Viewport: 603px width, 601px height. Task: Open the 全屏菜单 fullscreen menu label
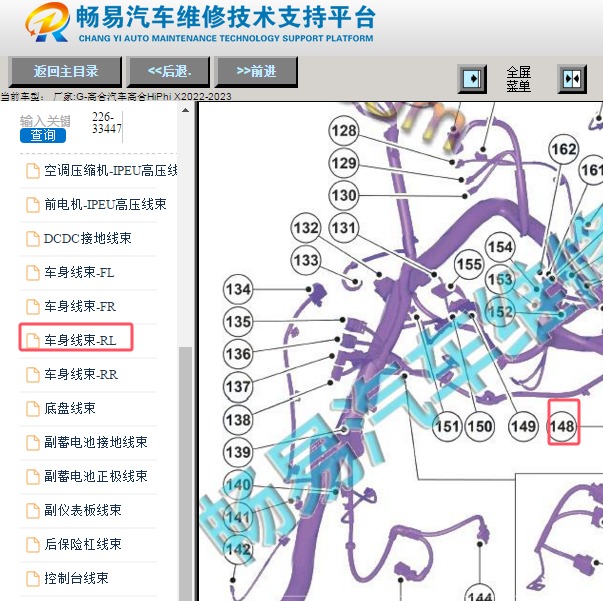[x=518, y=79]
